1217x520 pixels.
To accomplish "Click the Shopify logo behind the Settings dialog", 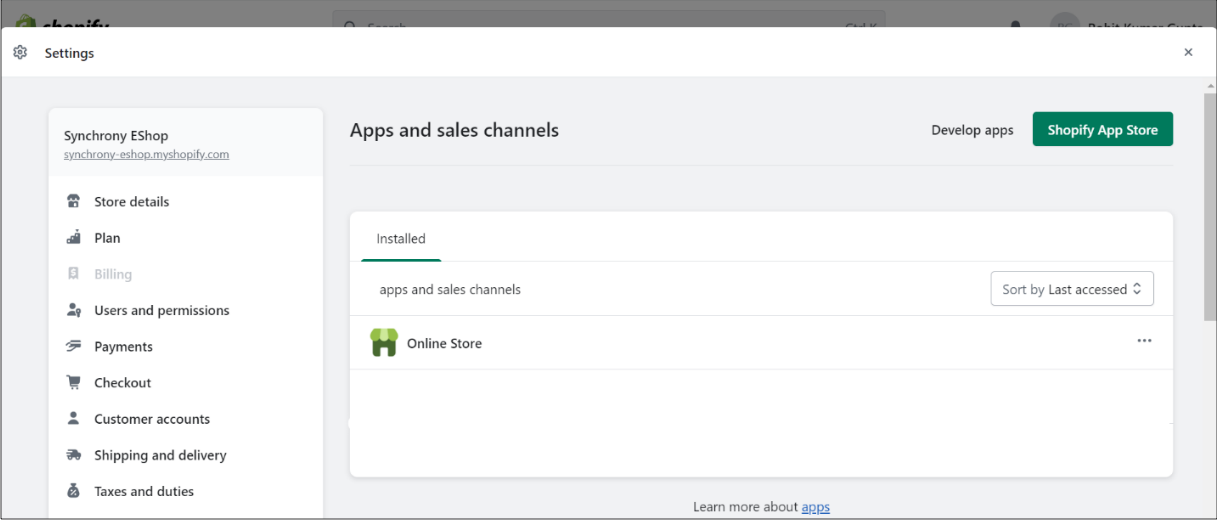I will pyautogui.click(x=62, y=20).
